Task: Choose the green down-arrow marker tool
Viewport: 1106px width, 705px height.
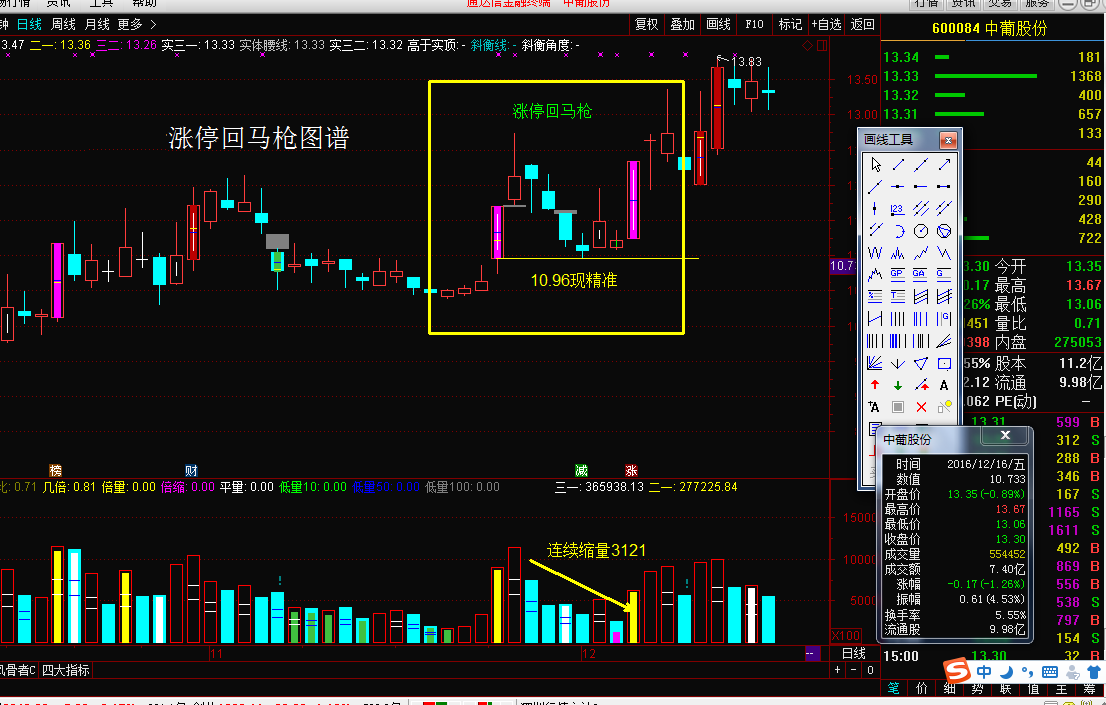Action: coord(898,385)
